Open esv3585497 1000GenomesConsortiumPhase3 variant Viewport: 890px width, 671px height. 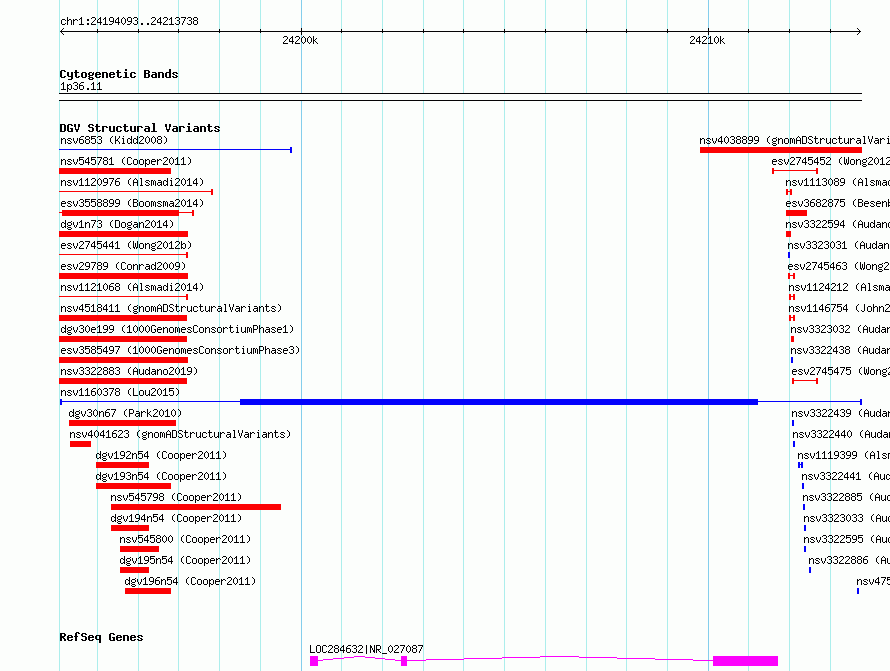(180, 350)
